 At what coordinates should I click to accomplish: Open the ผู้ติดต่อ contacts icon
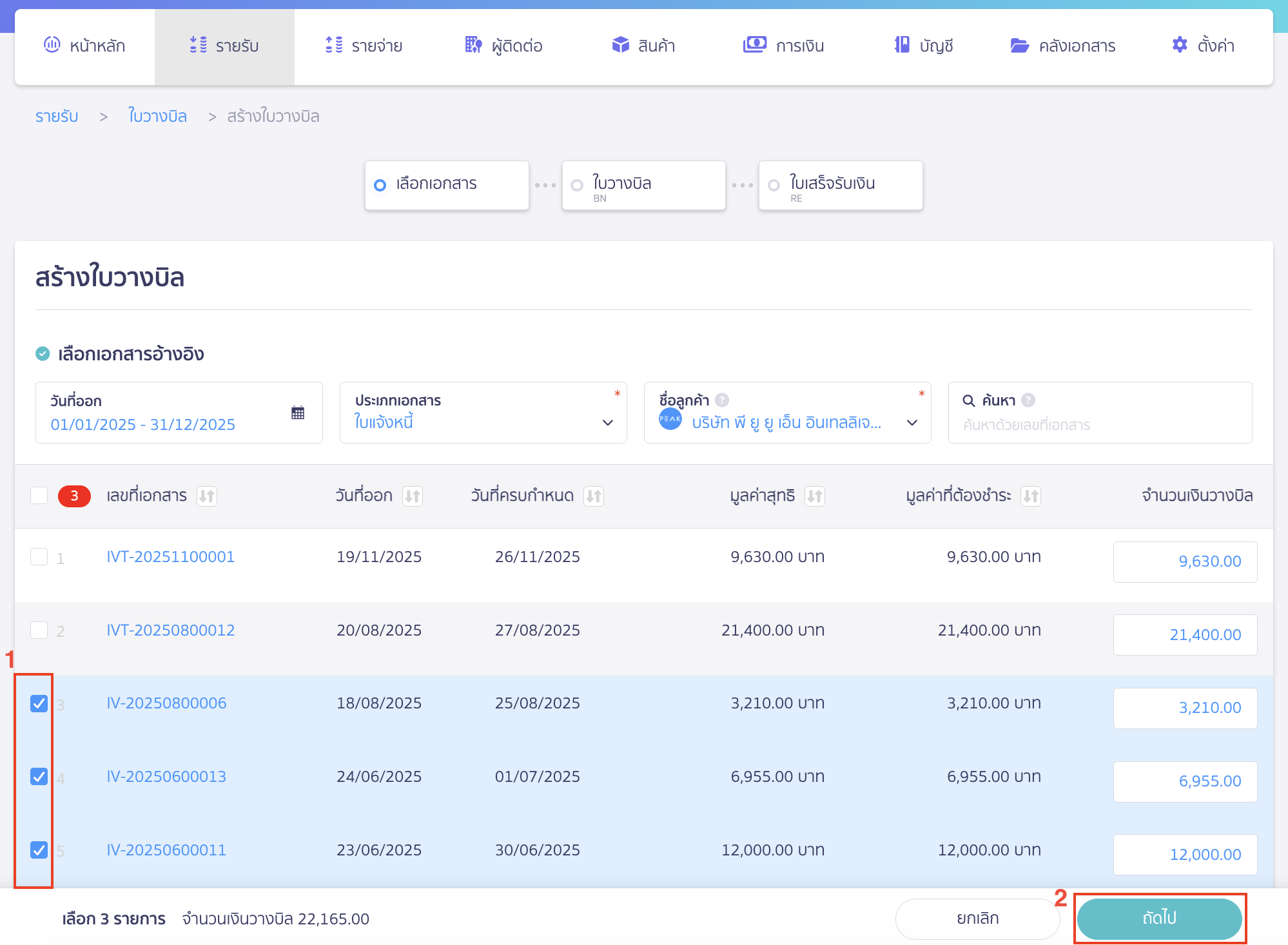tap(473, 45)
